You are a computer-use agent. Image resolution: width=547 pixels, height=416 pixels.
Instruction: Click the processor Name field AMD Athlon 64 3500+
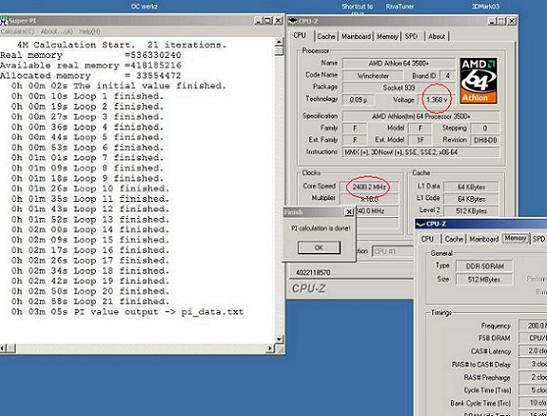click(x=399, y=64)
